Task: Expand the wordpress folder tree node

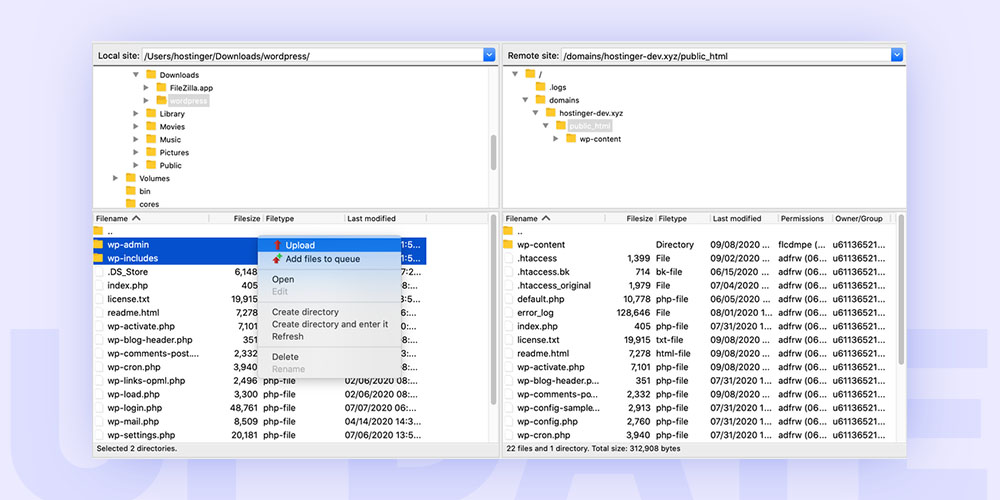Action: click(146, 100)
